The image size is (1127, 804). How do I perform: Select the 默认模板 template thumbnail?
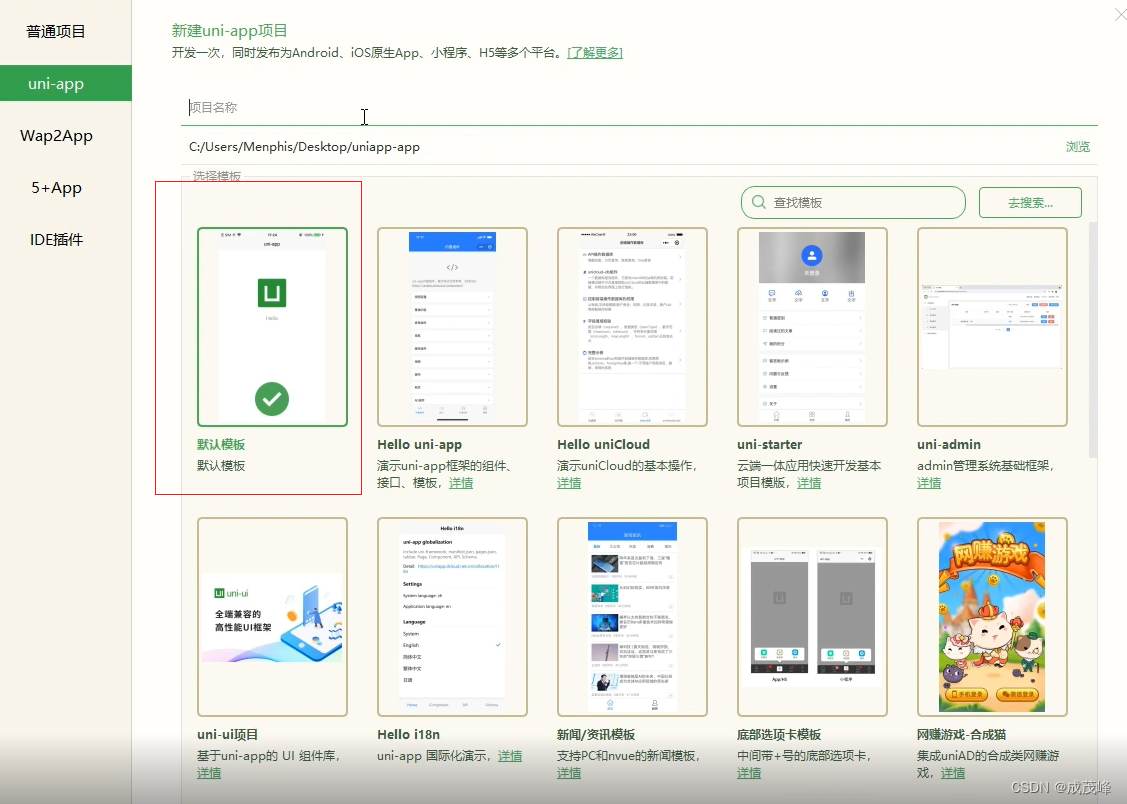click(x=272, y=327)
